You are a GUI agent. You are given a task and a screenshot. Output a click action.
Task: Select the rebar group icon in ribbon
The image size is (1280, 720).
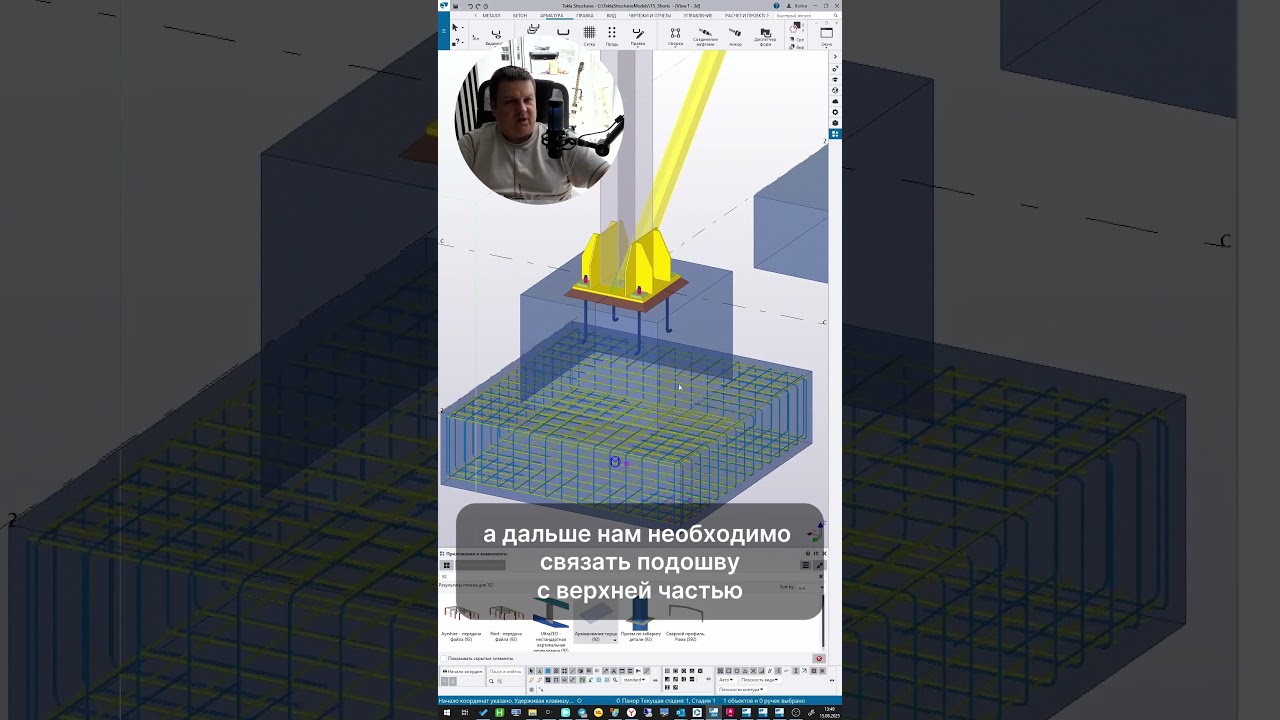tap(532, 29)
